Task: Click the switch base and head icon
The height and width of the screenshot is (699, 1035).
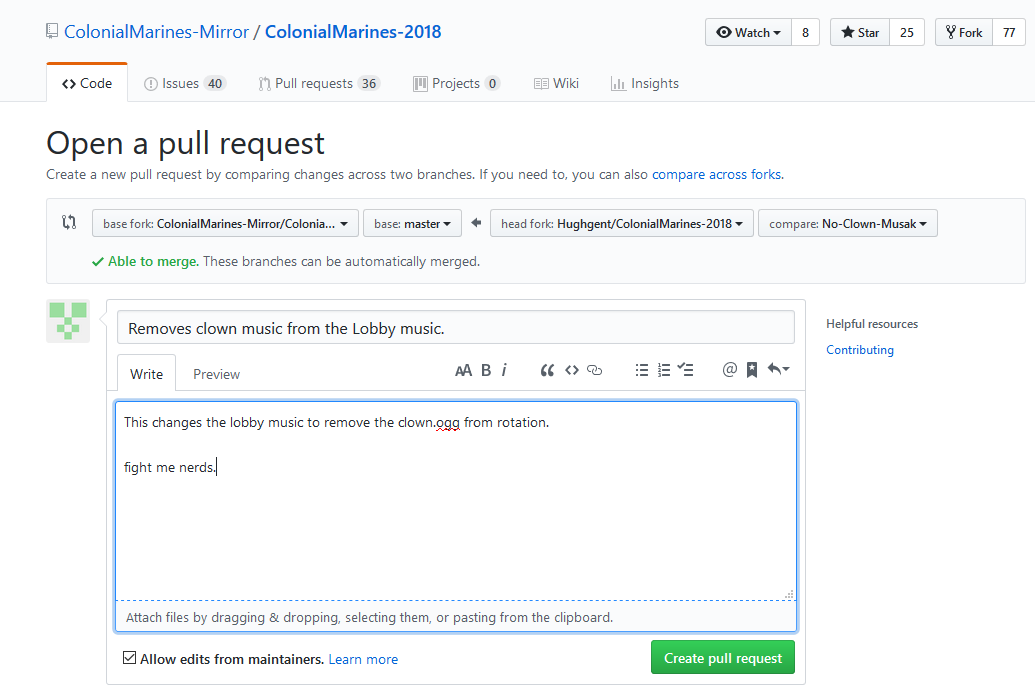Action: 69,222
